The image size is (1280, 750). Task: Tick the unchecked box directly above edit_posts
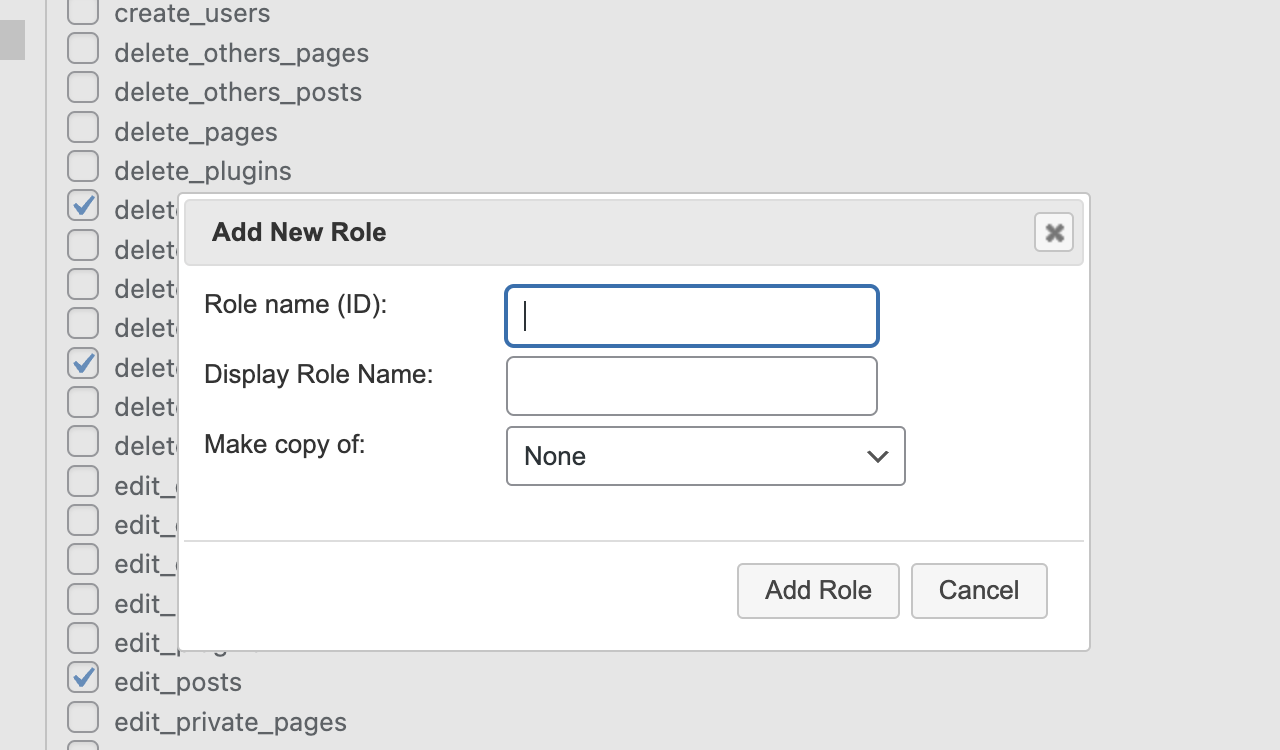83,639
